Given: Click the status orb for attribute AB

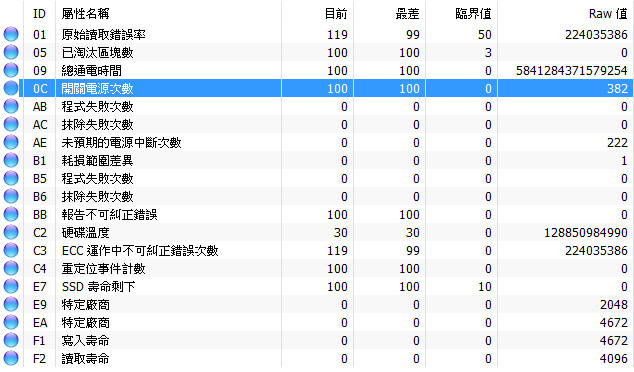Looking at the screenshot, I should coord(11,106).
